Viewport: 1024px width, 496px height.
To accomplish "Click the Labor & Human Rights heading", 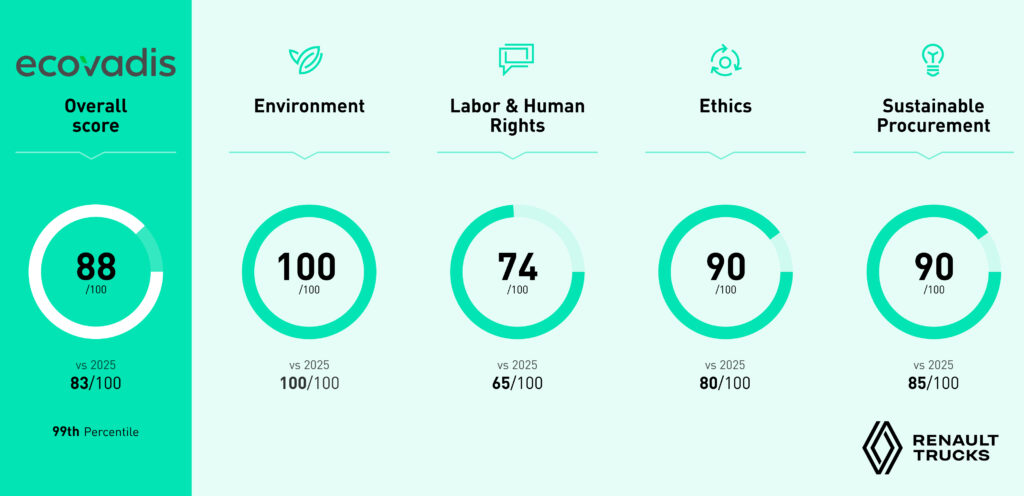I will tap(517, 116).
